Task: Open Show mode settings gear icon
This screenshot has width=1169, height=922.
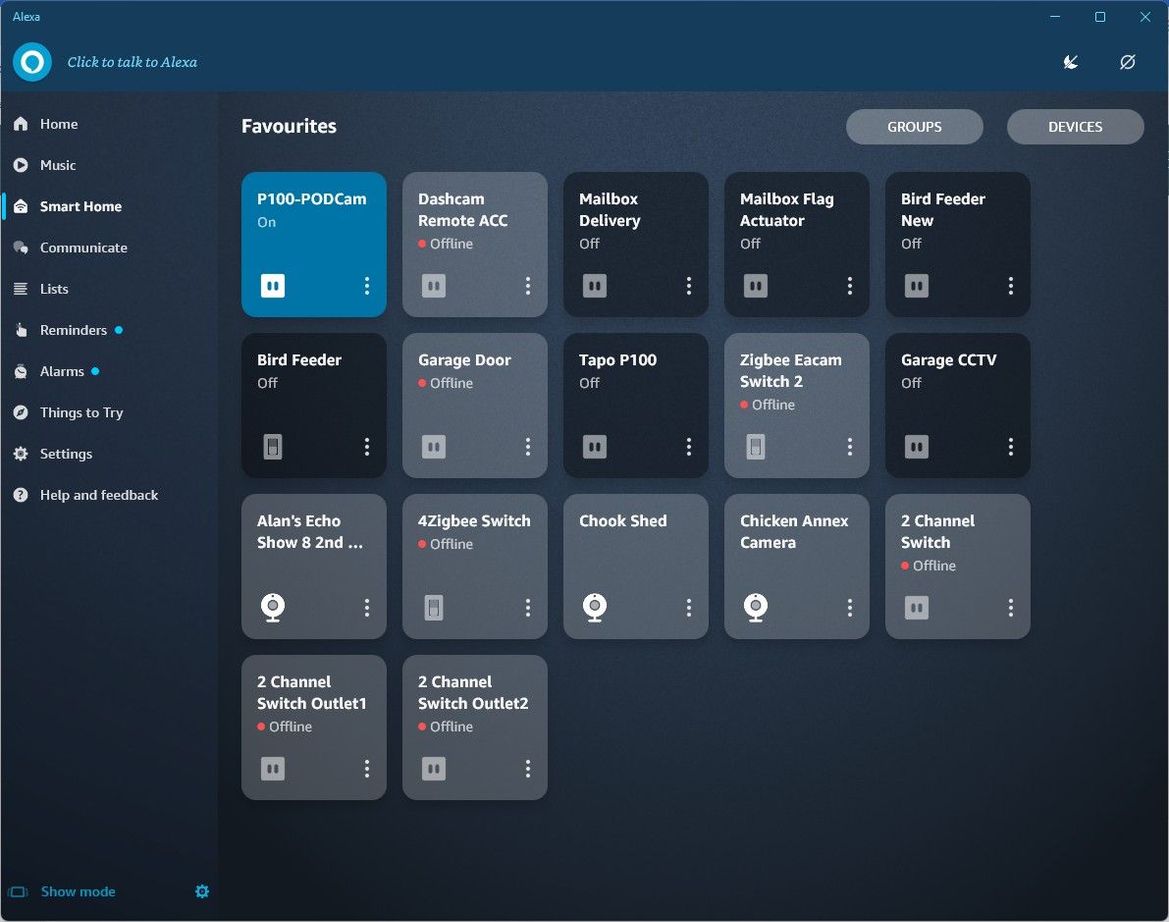Action: [x=202, y=891]
